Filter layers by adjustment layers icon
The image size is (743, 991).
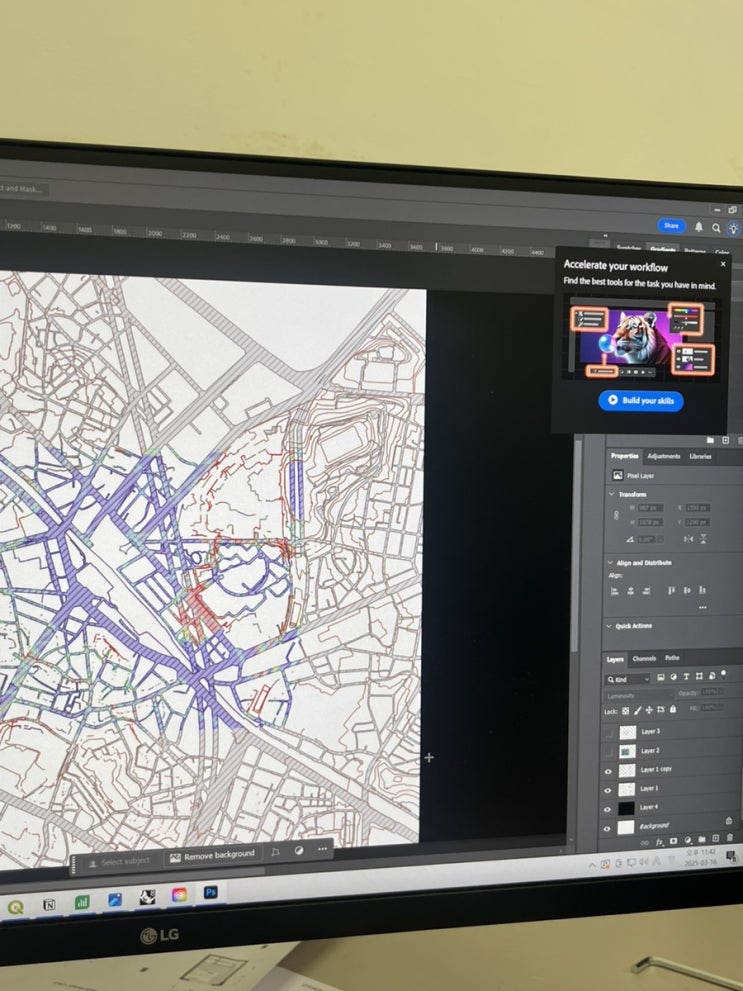pyautogui.click(x=673, y=677)
